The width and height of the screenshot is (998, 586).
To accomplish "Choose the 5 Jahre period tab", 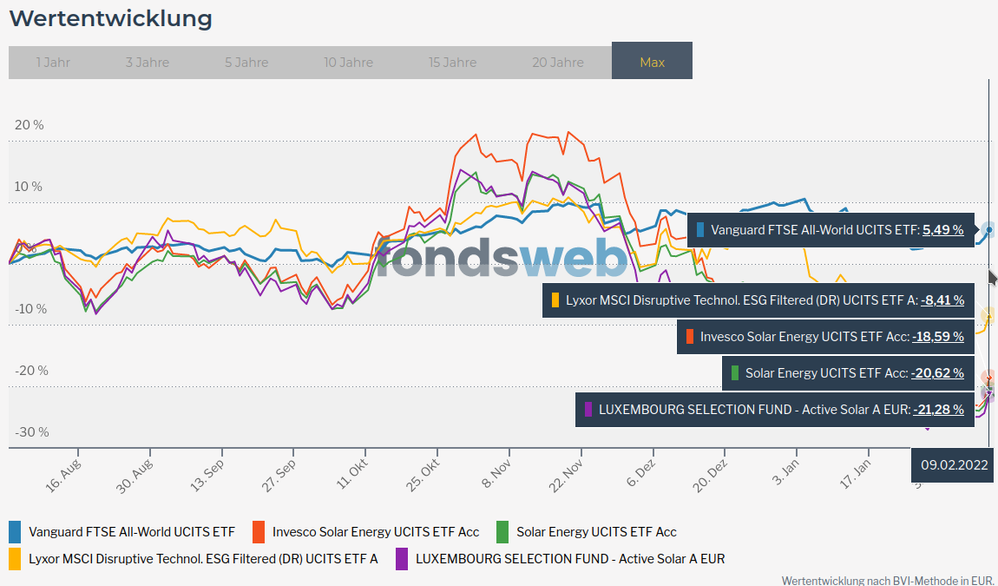I will (246, 62).
